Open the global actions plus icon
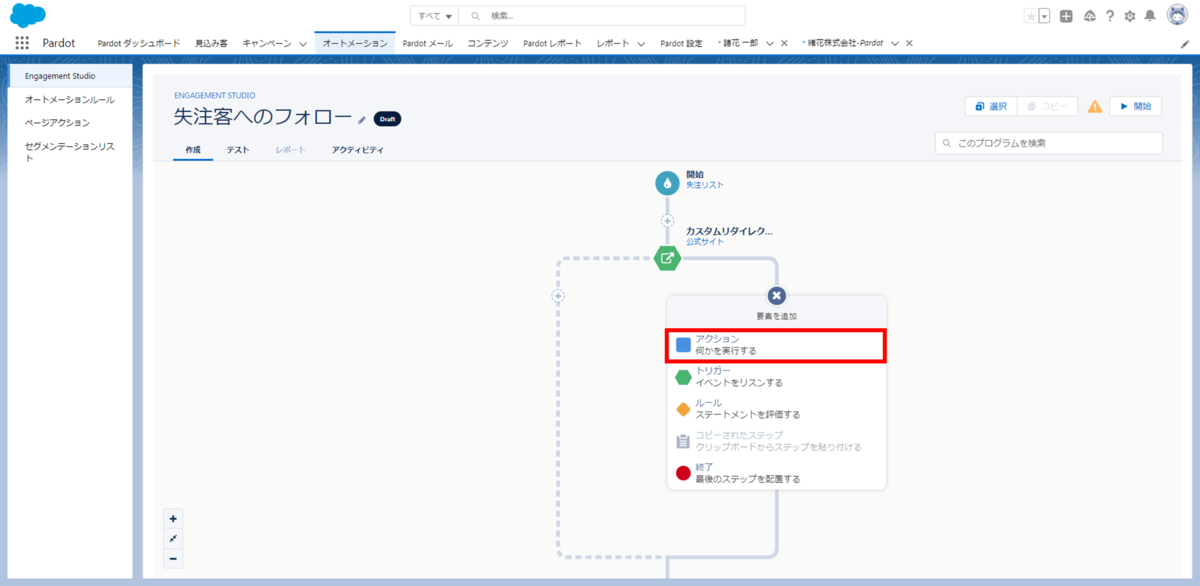The height and width of the screenshot is (586, 1200). pyautogui.click(x=1067, y=16)
